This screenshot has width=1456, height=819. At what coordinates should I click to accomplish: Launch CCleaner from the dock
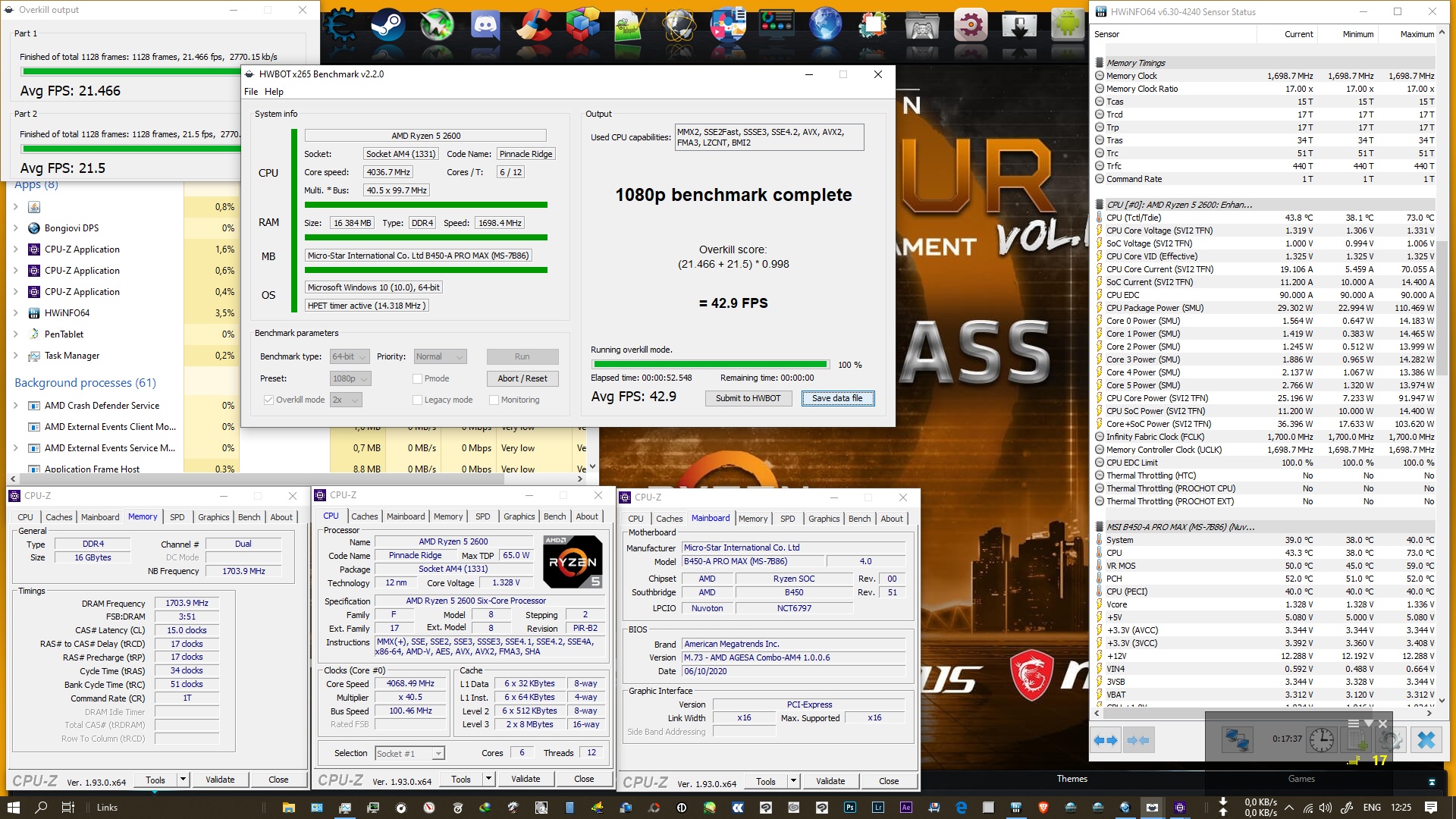(x=534, y=24)
